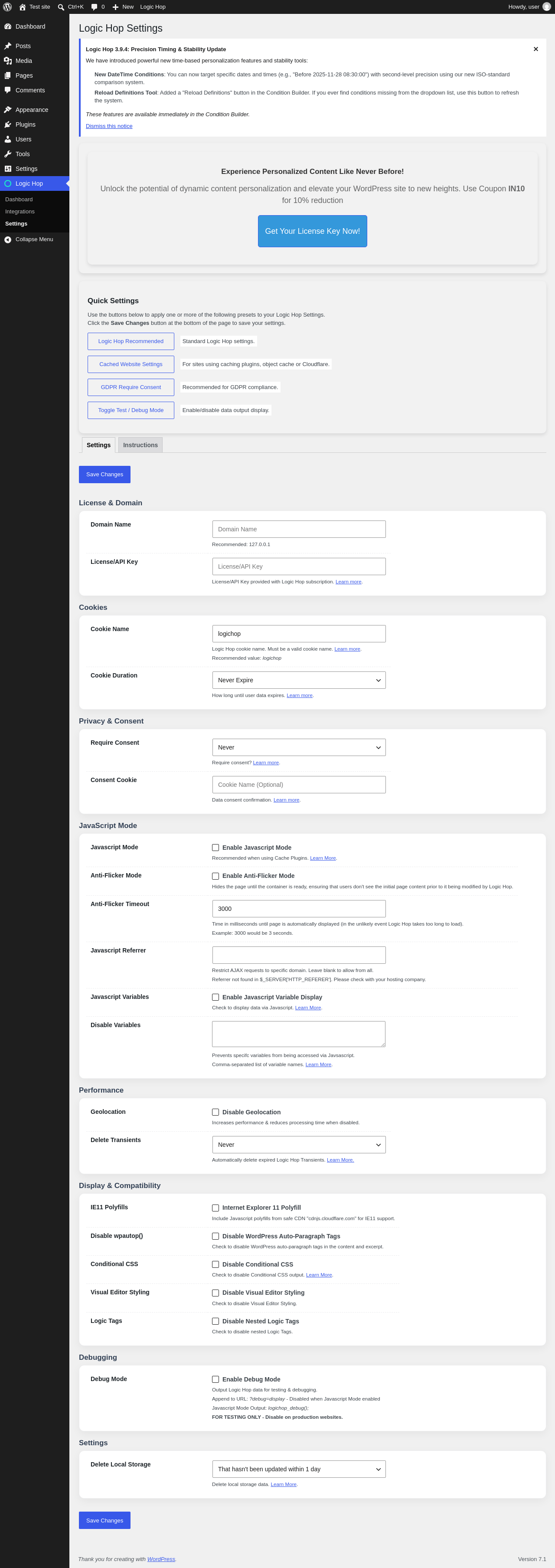
Task: Click the Tools wrench icon in the sidebar
Action: click(x=8, y=154)
